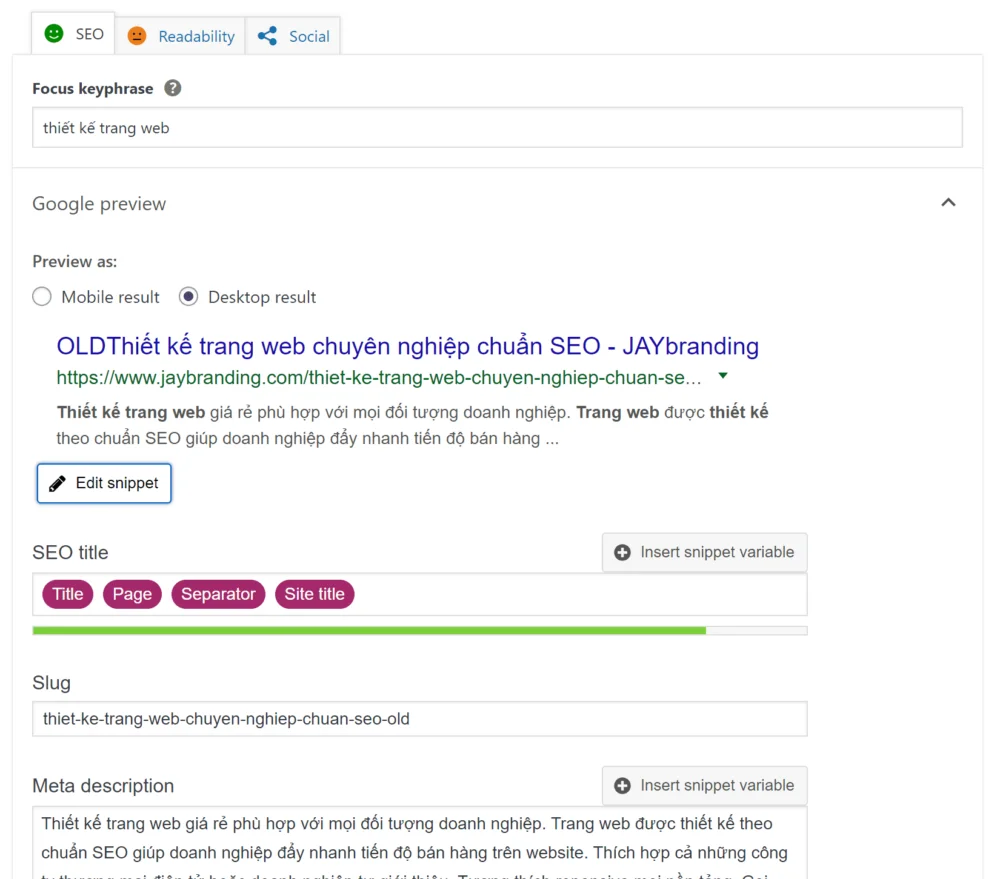1000x879 pixels.
Task: Click the green SEO title progress bar
Action: pos(369,631)
